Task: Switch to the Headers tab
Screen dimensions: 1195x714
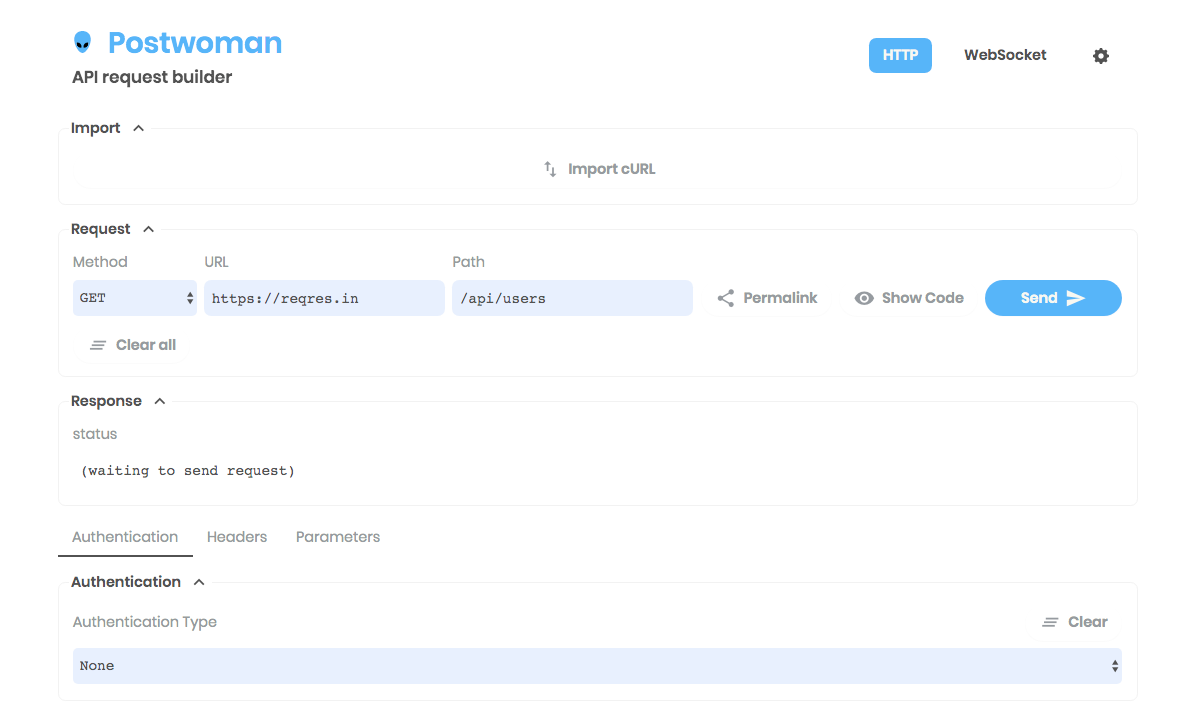Action: coord(237,537)
